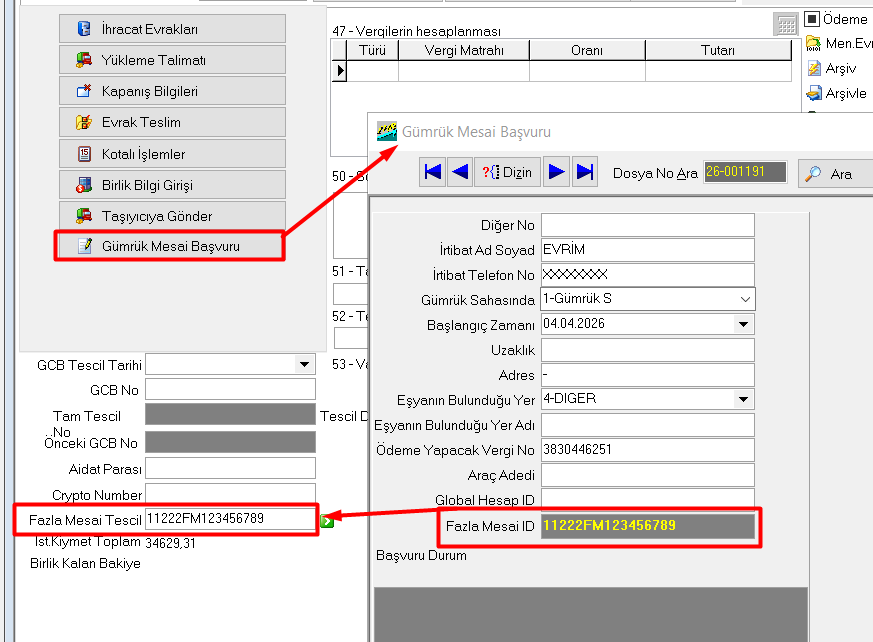Viewport: 873px width, 642px height.
Task: Expand Eşyanın Bulunduğu Yer dropdown
Action: coord(743,399)
